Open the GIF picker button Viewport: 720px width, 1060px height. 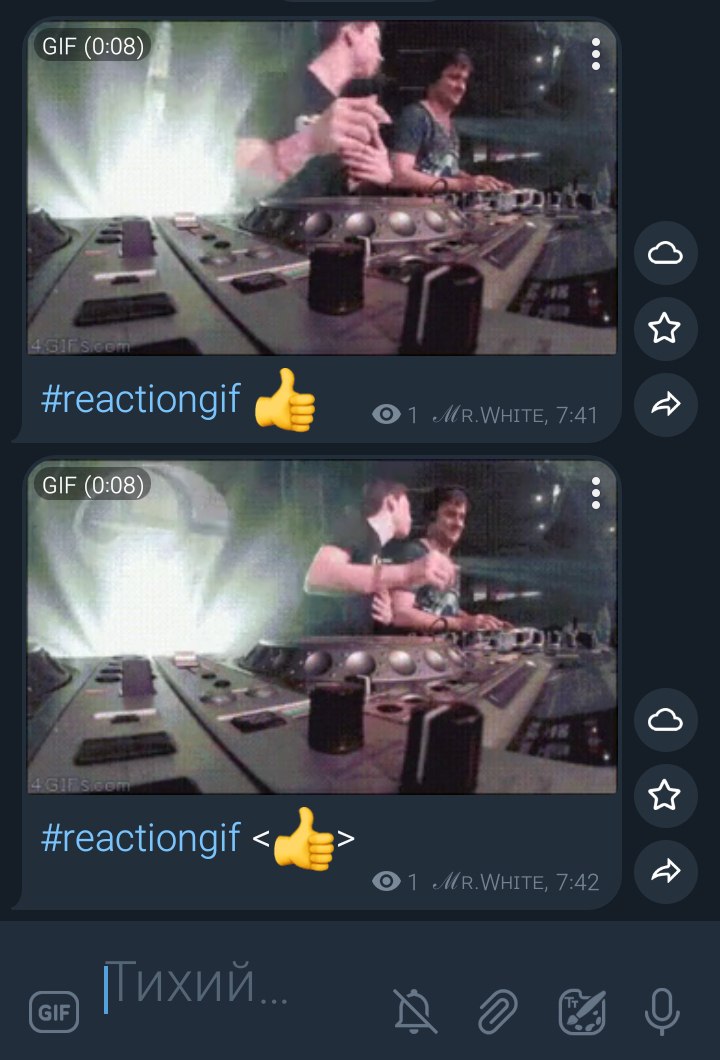(x=54, y=1011)
